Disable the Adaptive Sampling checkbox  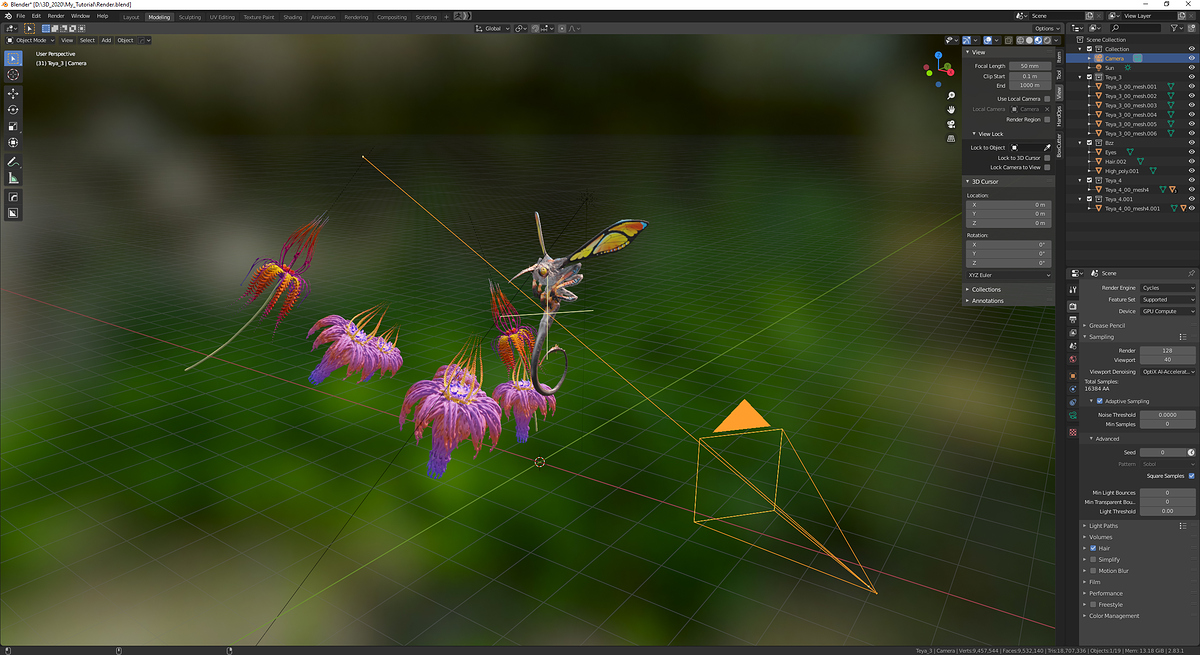pos(1101,401)
